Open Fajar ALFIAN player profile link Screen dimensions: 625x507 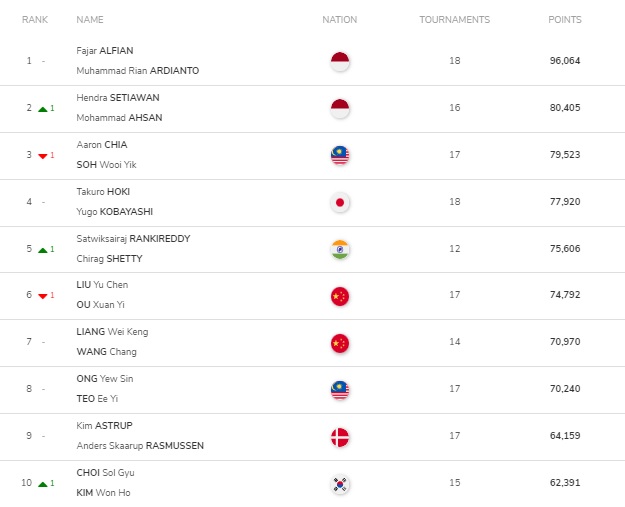coord(105,51)
